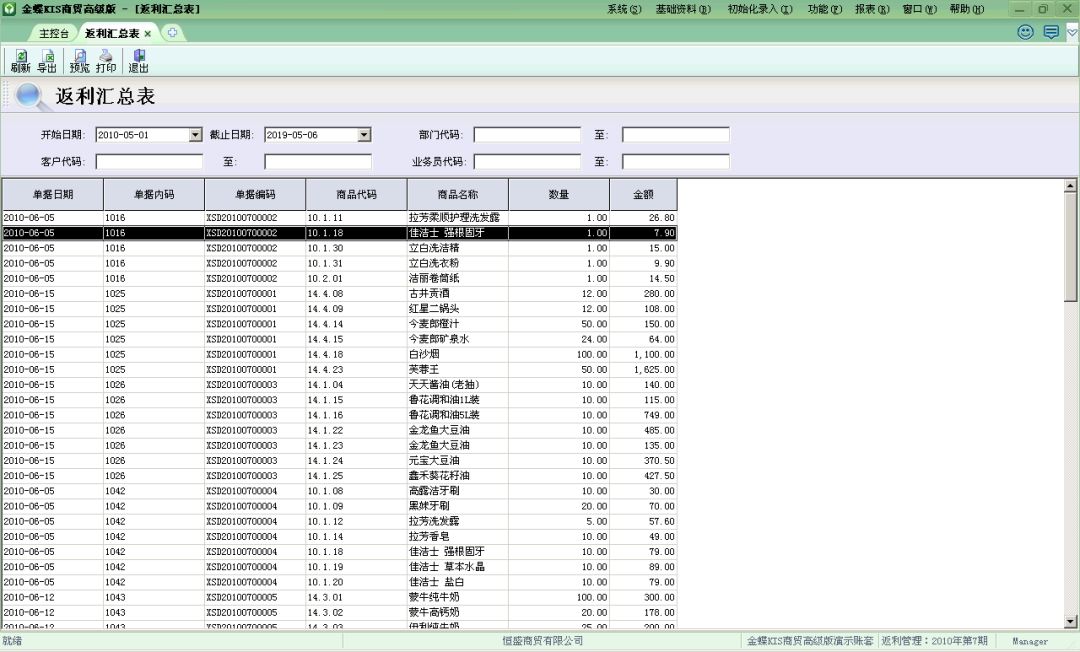
Task: Click 恒盛商贸有限公司 in status bar
Action: (x=543, y=640)
